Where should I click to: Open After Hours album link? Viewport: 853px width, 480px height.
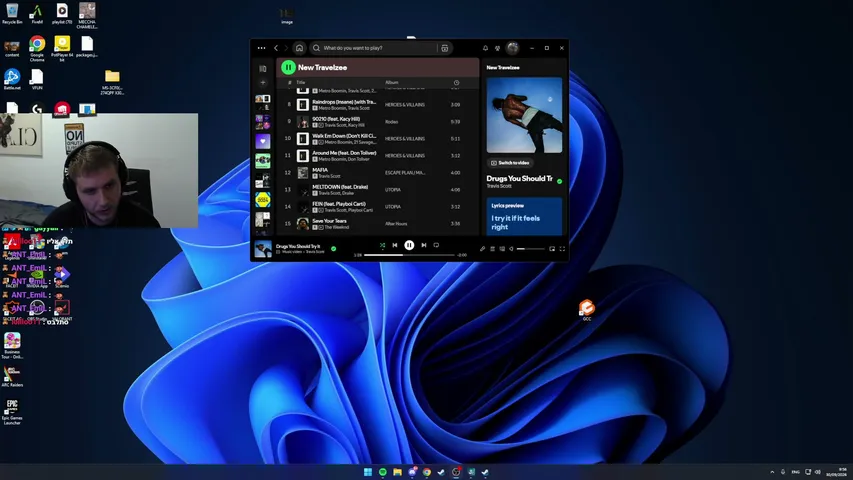coord(396,224)
